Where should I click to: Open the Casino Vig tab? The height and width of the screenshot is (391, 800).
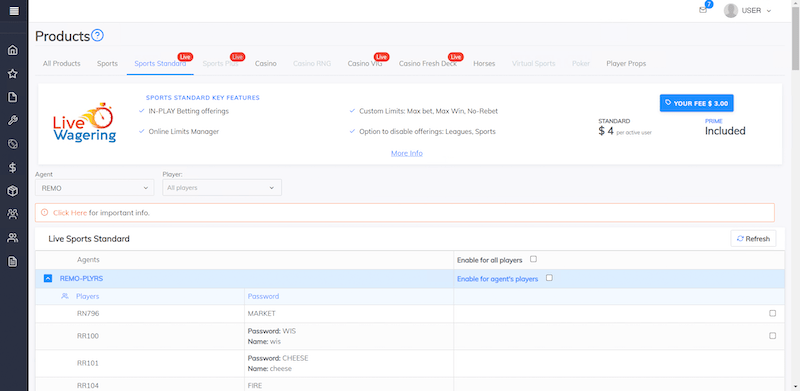365,64
